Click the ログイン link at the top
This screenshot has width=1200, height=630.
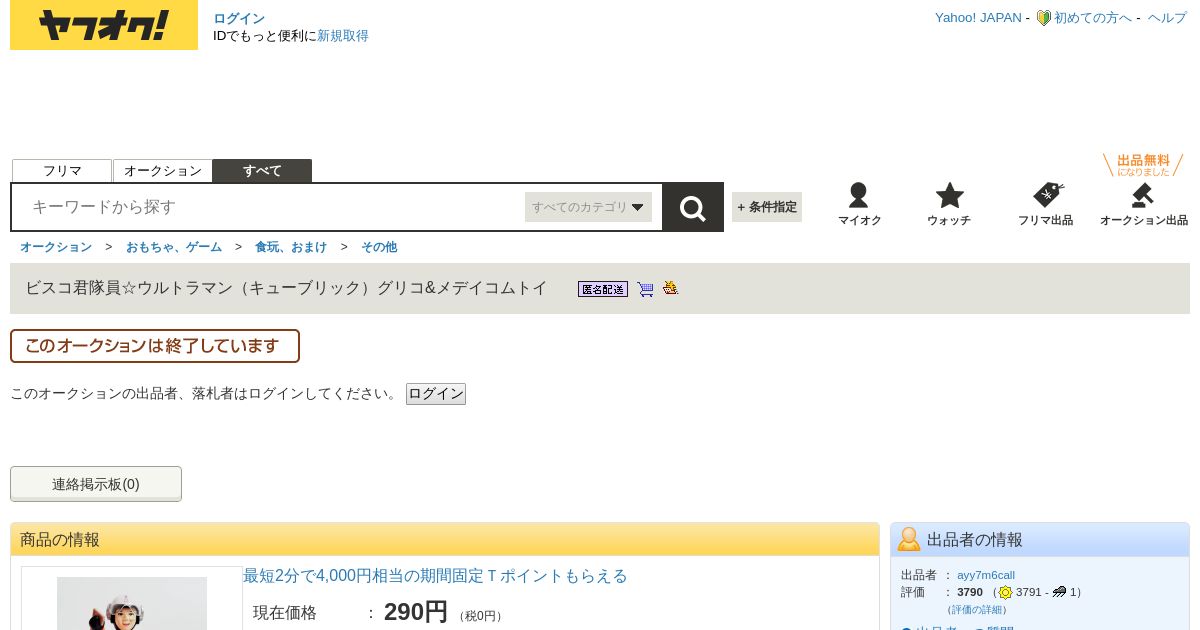click(x=239, y=18)
